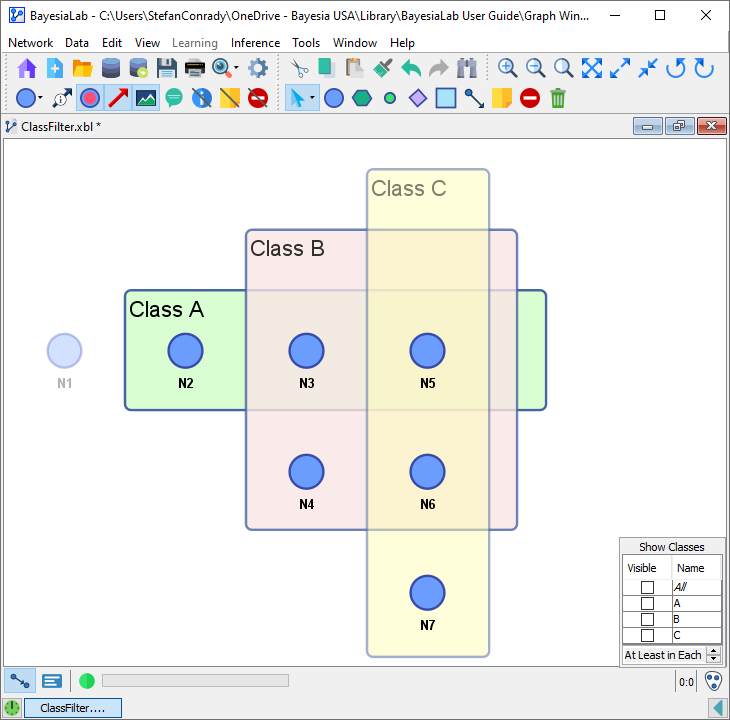The height and width of the screenshot is (720, 730).
Task: Select node N5 in the graph
Action: point(427,351)
